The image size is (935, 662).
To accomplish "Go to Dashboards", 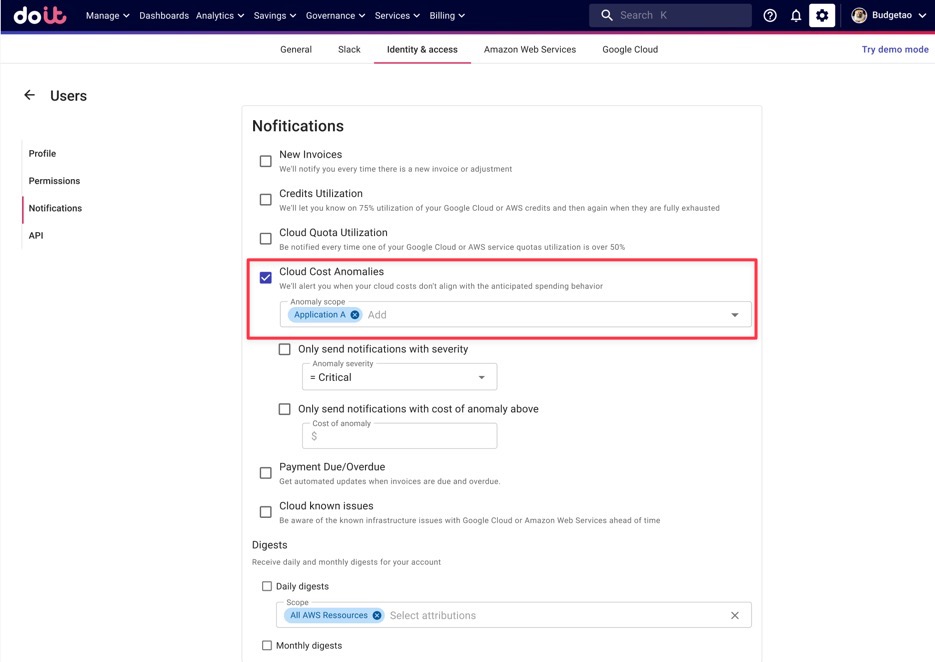I will pyautogui.click(x=164, y=16).
